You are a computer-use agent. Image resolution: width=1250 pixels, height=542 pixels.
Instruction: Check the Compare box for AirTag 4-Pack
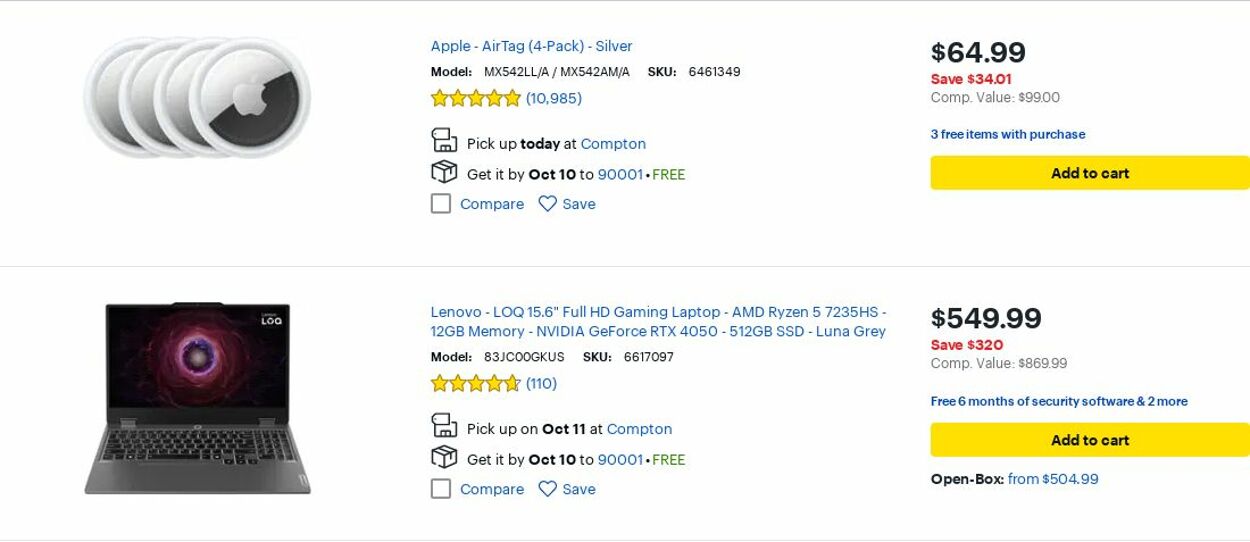coord(441,204)
